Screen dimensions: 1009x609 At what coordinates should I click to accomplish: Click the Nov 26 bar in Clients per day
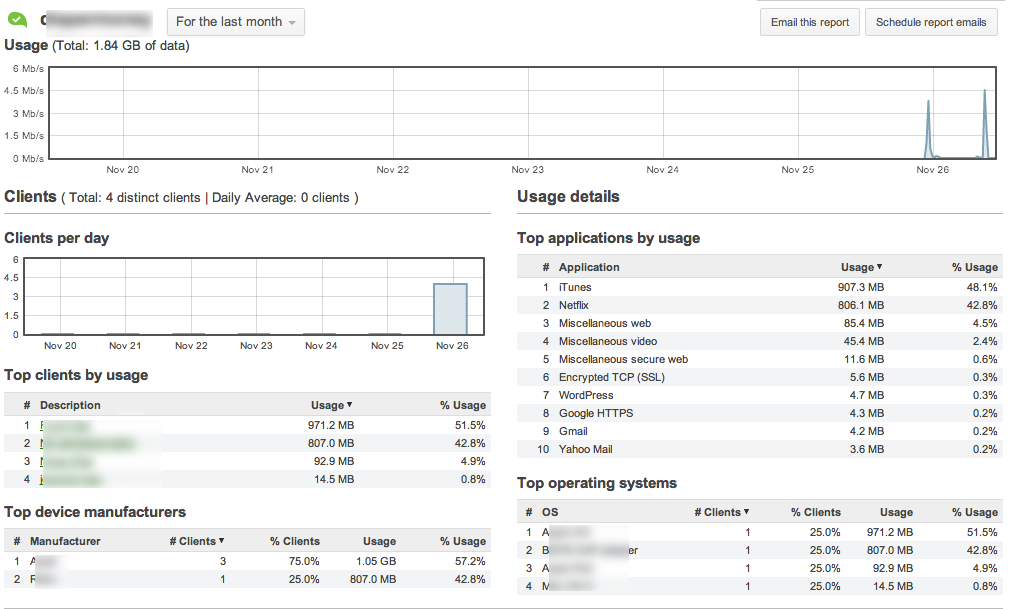[450, 309]
